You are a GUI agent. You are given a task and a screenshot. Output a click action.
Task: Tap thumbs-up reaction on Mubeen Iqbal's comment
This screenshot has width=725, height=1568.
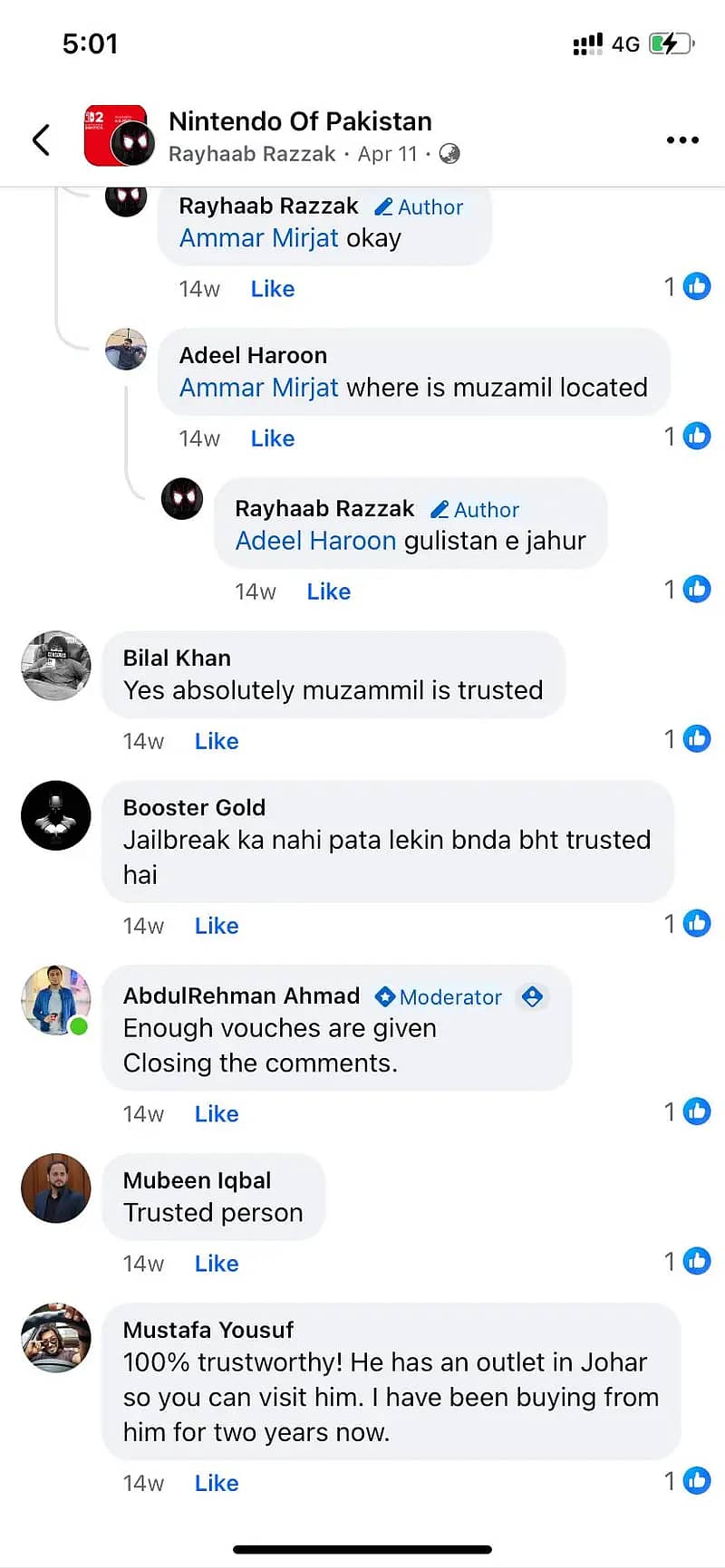(696, 1261)
